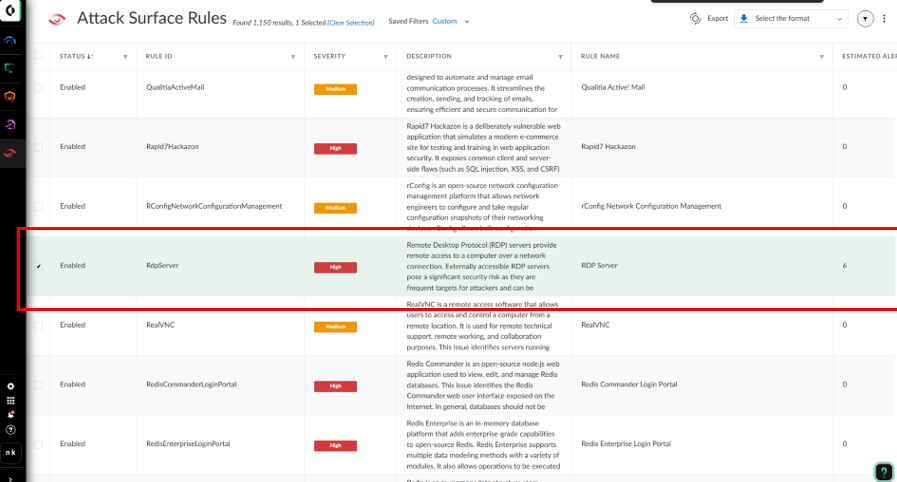The width and height of the screenshot is (897, 482).
Task: Open the settings gear in sidebar
Action: (x=10, y=386)
